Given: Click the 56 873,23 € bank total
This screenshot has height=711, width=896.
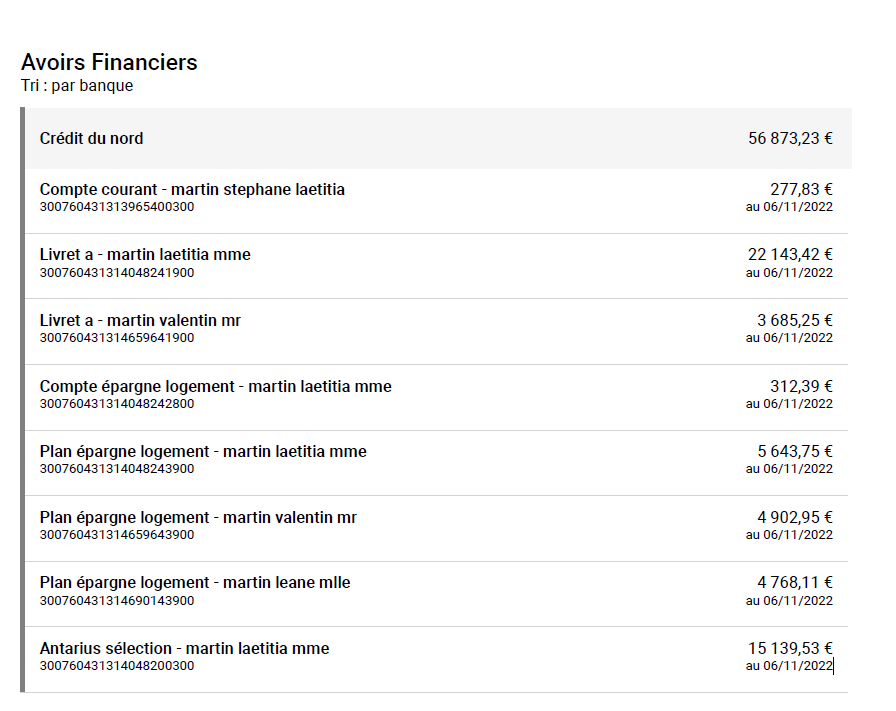Looking at the screenshot, I should click(x=790, y=138).
